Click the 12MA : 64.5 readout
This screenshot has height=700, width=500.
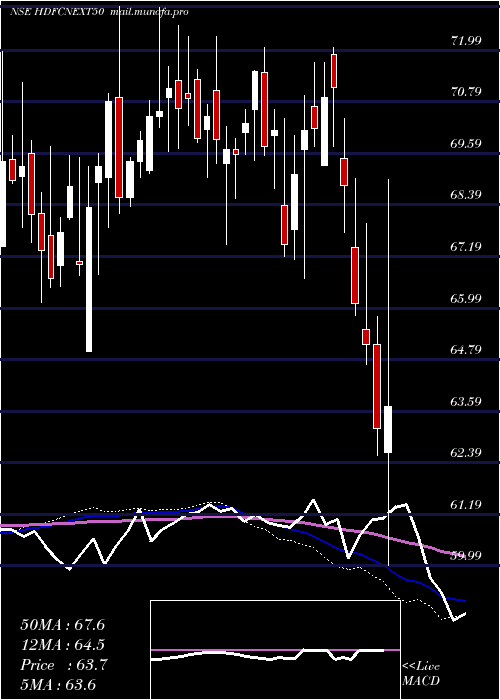pyautogui.click(x=62, y=645)
